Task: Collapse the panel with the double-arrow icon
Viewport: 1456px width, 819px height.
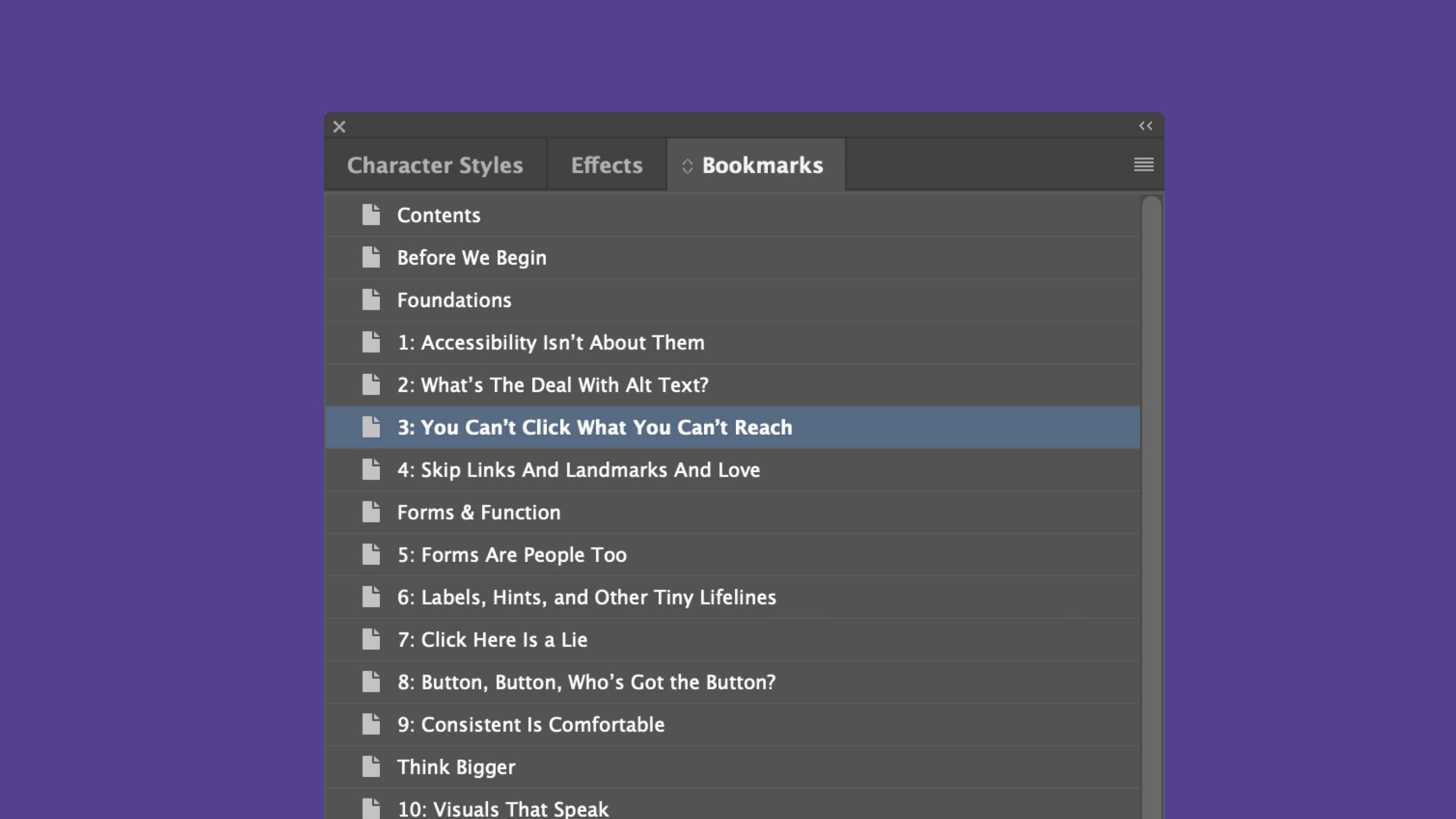Action: coord(1145,126)
